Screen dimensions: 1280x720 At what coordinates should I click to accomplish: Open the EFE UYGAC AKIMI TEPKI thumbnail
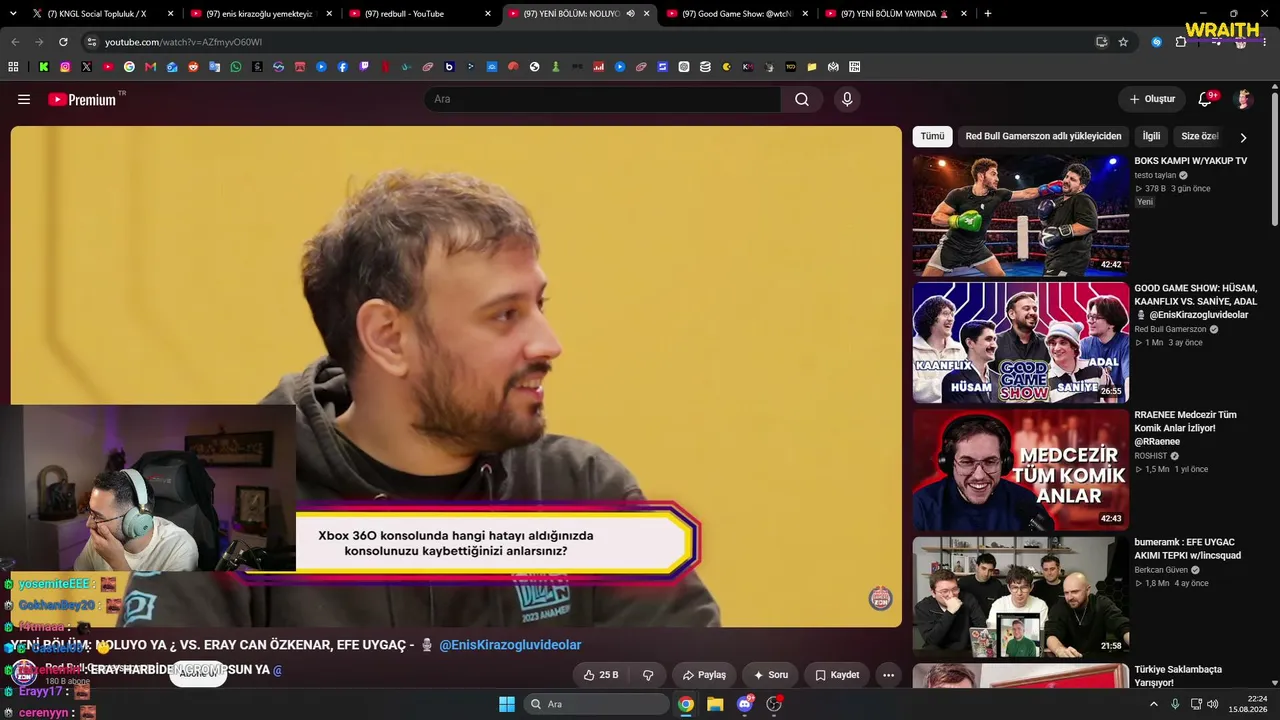pyautogui.click(x=1020, y=598)
